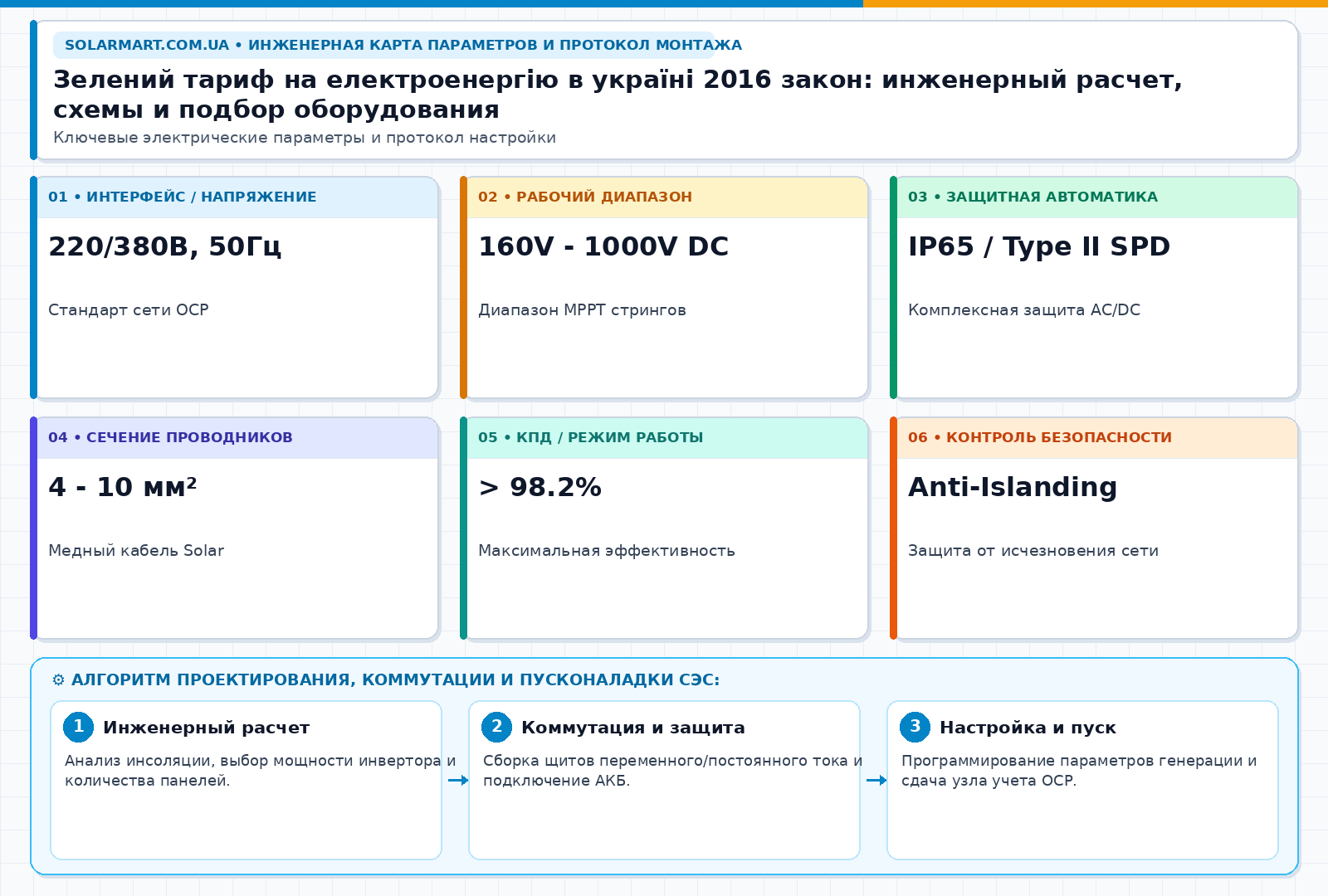This screenshot has width=1328, height=896.
Task: Click the step title Настройка и пуск
Action: (1028, 728)
